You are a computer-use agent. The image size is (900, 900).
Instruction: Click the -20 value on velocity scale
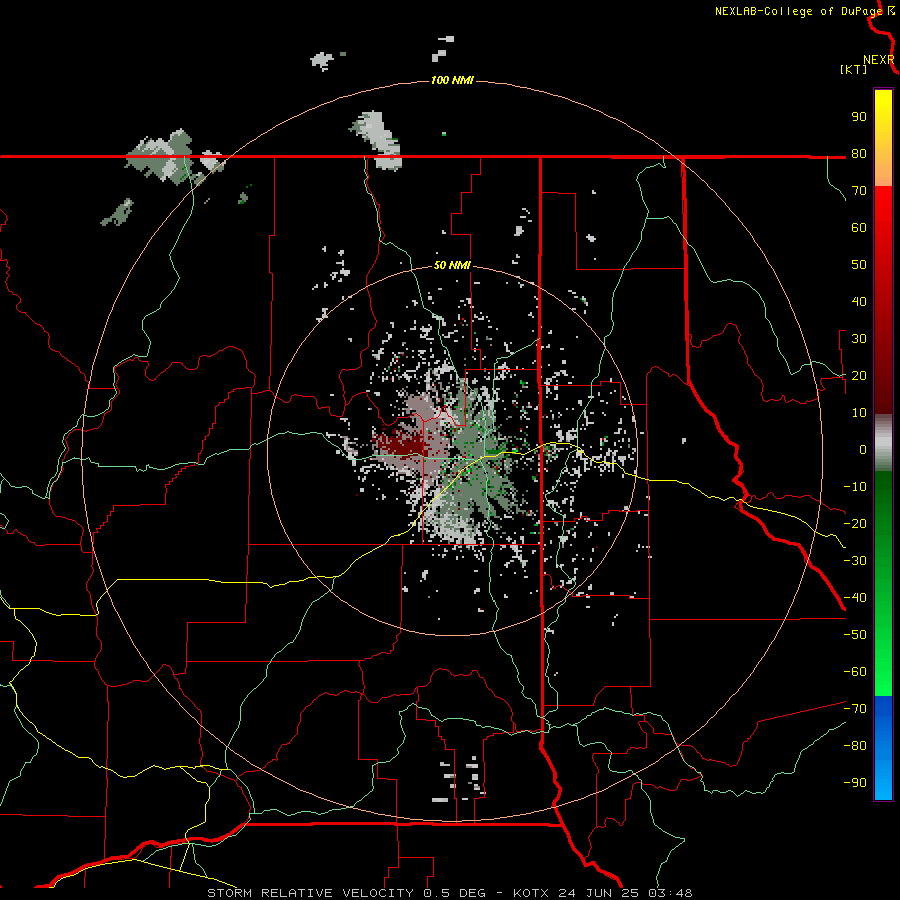point(855,523)
